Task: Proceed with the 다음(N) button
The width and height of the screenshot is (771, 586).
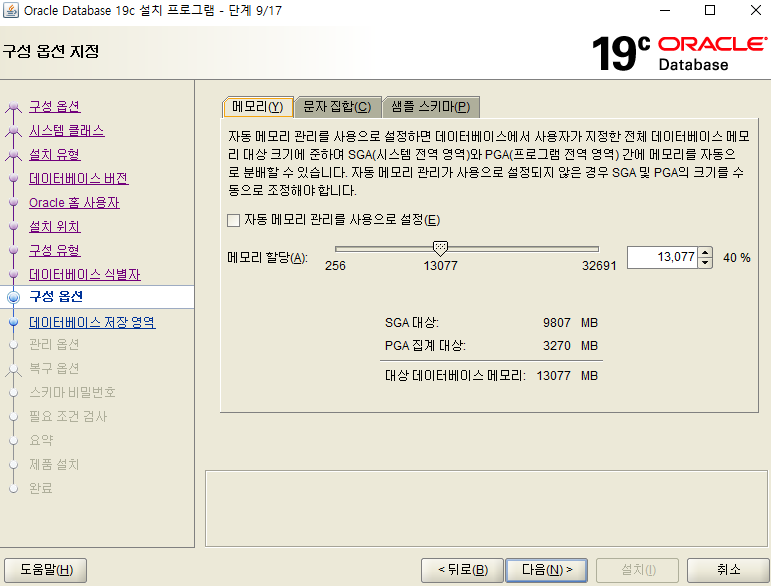Action: point(546,570)
